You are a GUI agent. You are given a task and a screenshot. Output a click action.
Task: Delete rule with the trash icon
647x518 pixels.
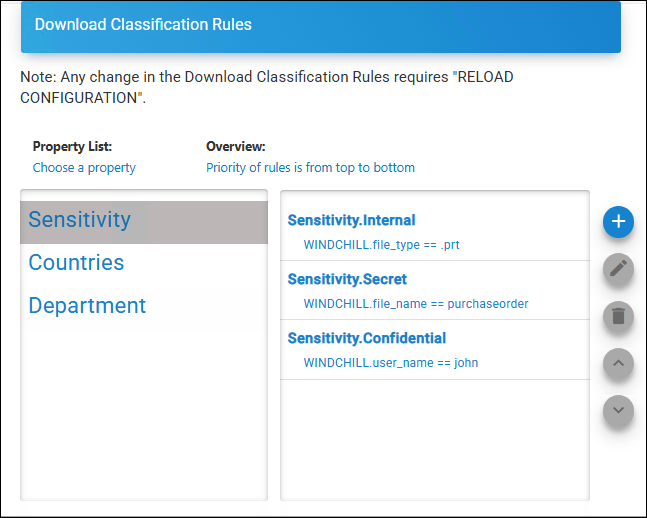click(618, 316)
